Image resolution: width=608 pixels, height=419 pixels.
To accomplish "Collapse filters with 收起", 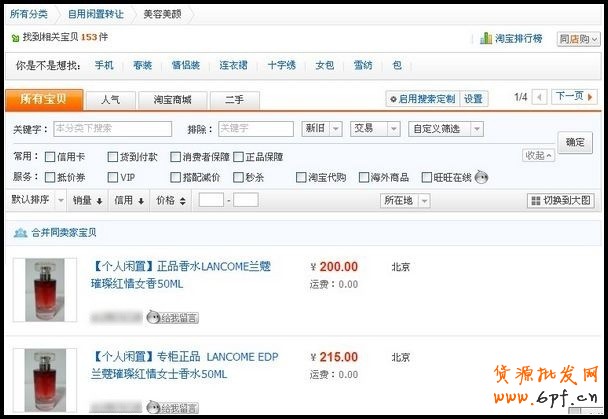I will pyautogui.click(x=538, y=155).
